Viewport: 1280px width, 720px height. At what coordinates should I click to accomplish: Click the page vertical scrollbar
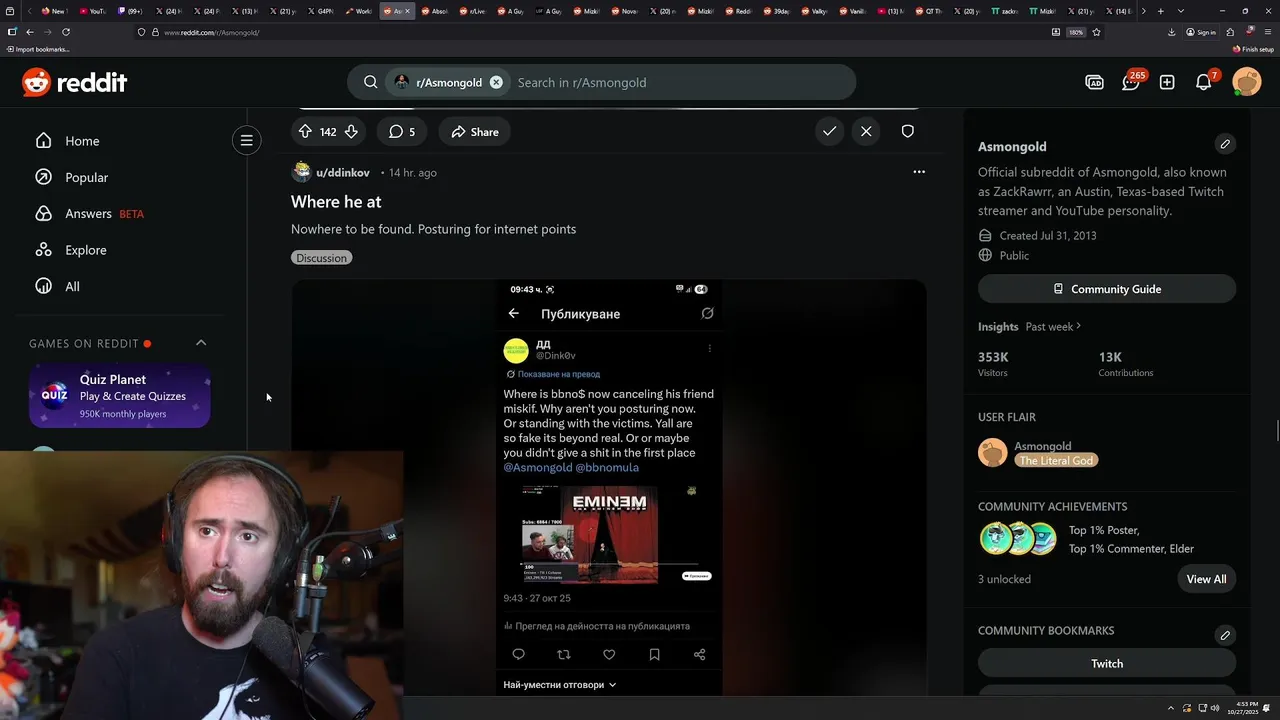point(1276,430)
